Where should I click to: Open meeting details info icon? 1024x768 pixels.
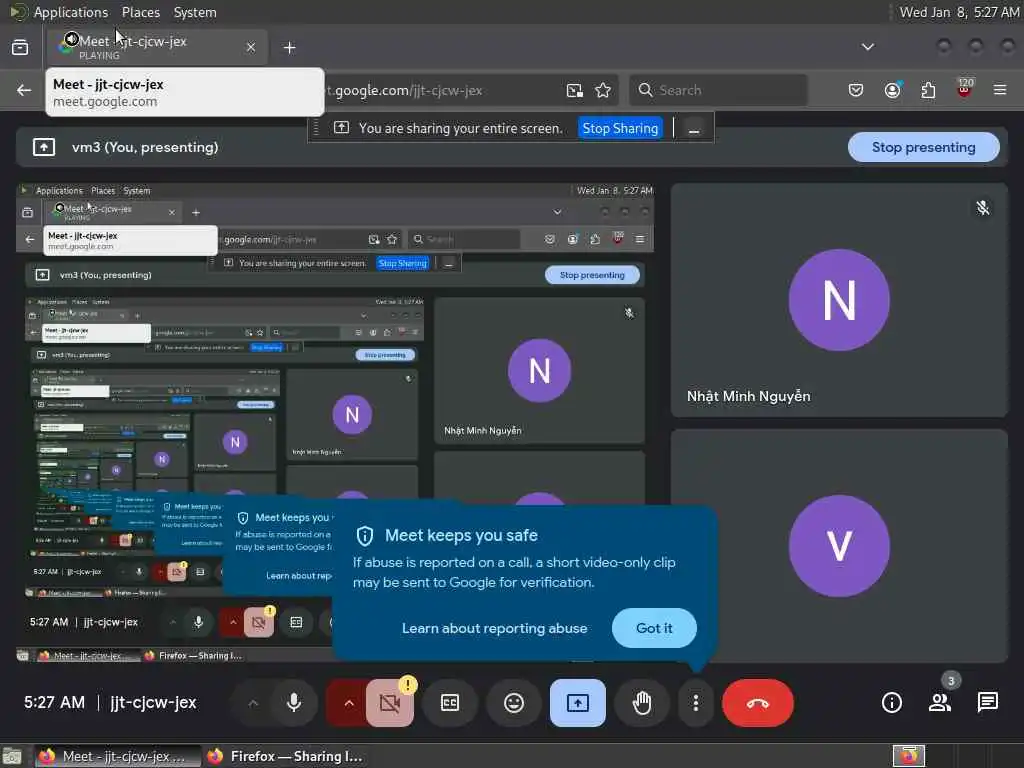click(891, 703)
